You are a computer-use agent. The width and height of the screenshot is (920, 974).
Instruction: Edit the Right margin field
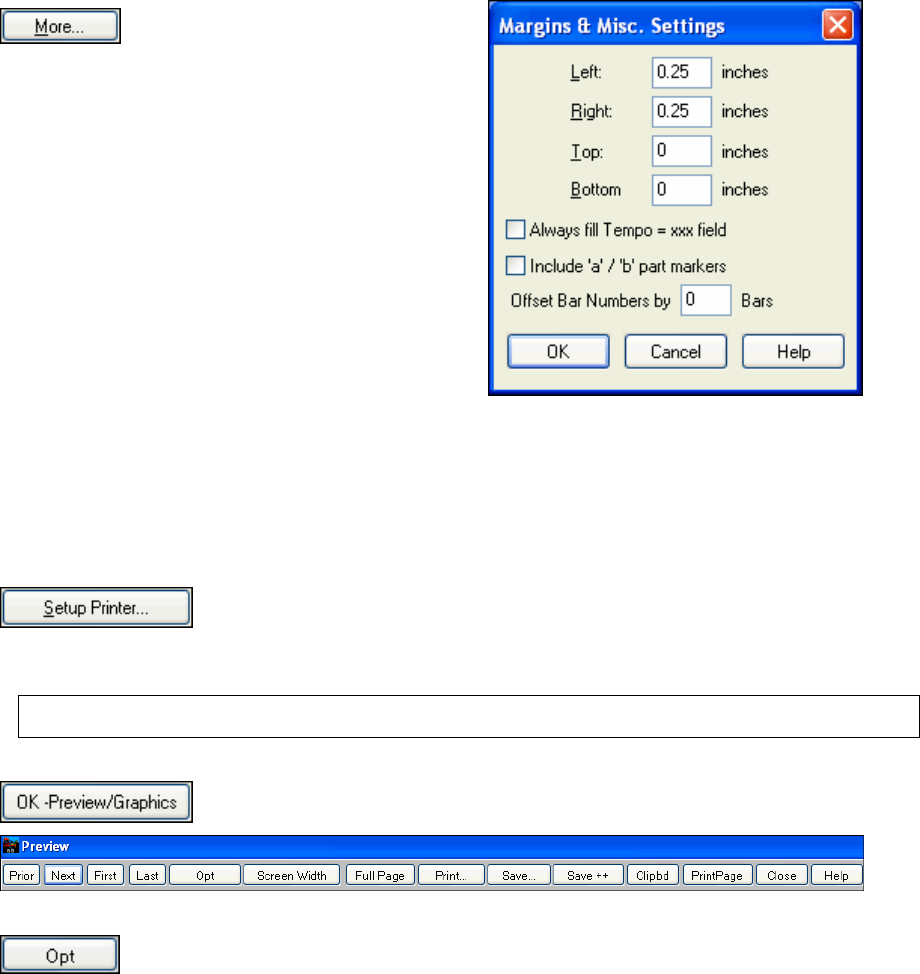point(681,112)
